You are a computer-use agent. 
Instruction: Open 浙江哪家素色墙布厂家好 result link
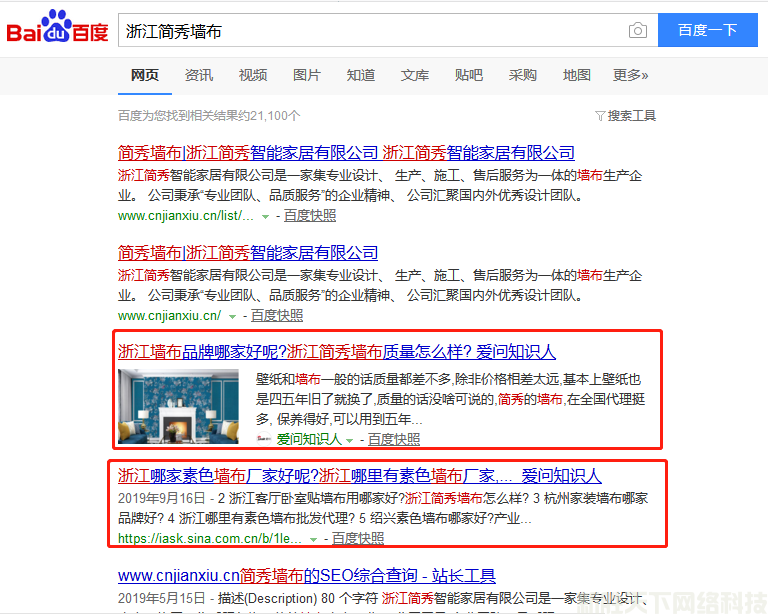click(360, 475)
